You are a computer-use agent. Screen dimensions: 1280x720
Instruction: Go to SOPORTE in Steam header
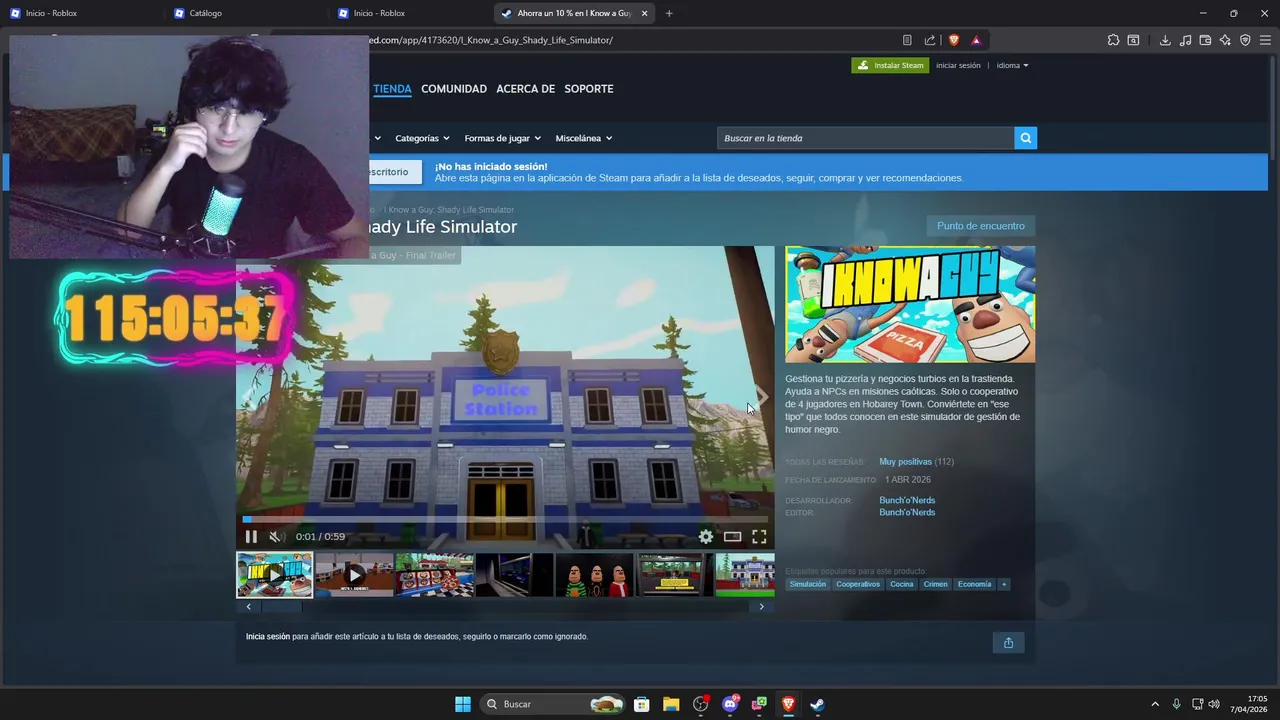589,89
